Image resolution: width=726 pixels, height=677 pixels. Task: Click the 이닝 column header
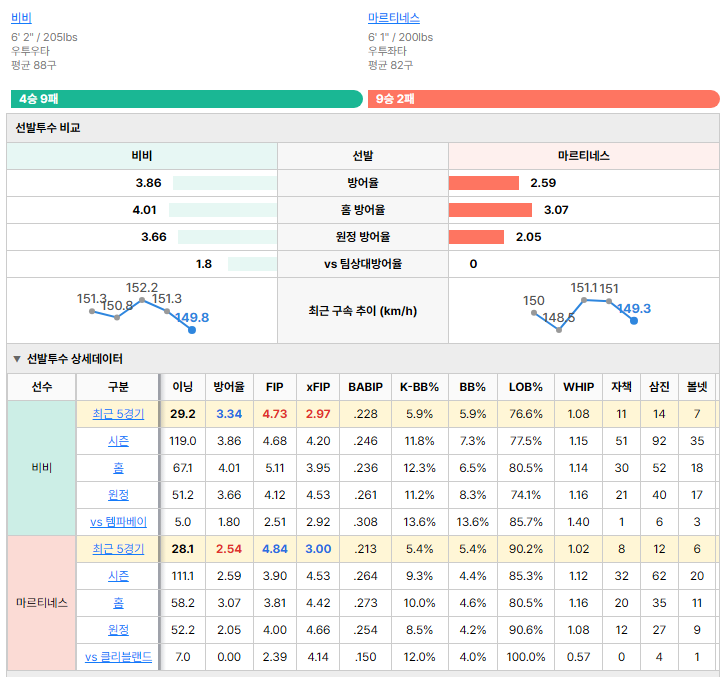[182, 387]
